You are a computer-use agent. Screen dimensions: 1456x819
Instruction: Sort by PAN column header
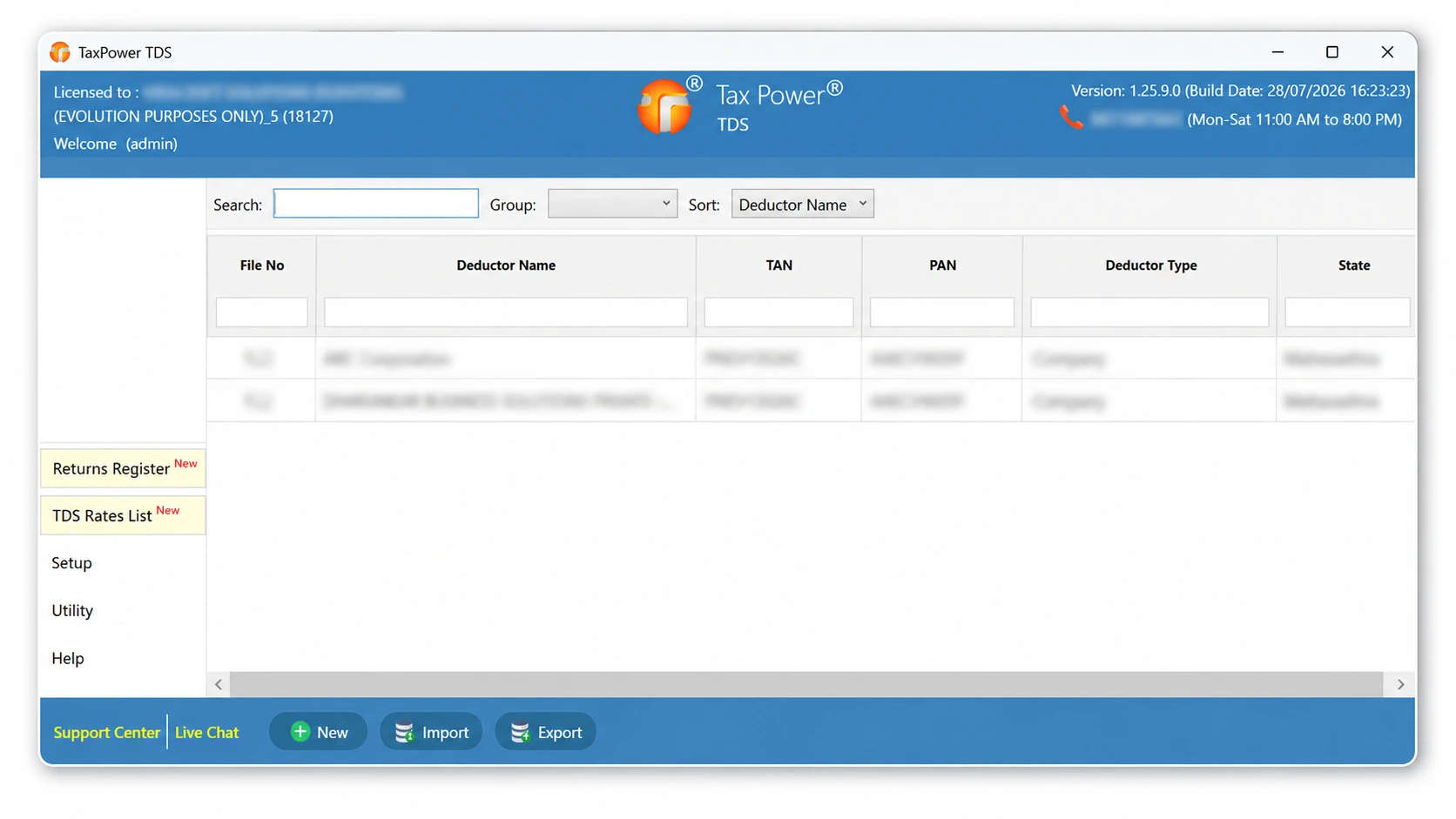pyautogui.click(x=942, y=265)
